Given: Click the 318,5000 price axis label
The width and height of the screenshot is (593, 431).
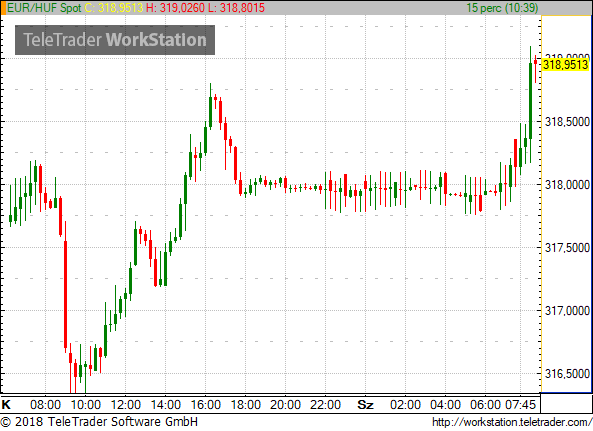Looking at the screenshot, I should 567,122.
